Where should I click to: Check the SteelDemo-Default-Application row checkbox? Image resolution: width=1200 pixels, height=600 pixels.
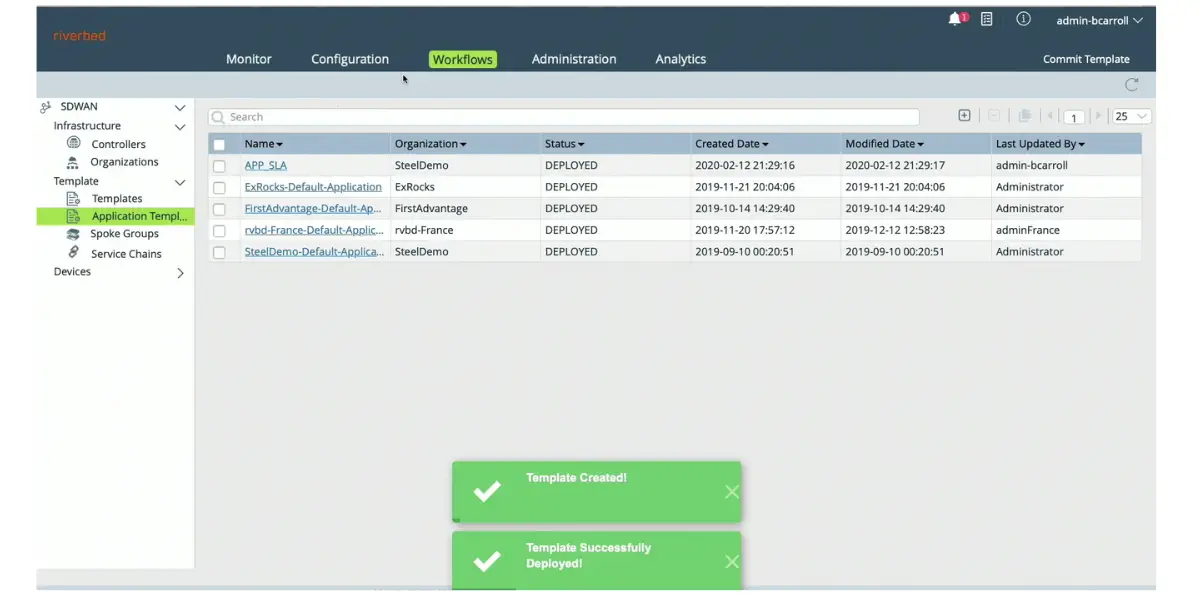219,252
